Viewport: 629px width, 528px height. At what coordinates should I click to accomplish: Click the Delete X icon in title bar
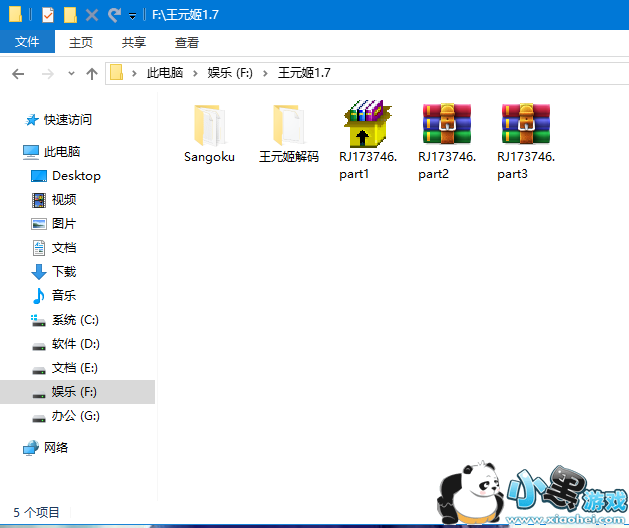click(x=92, y=15)
